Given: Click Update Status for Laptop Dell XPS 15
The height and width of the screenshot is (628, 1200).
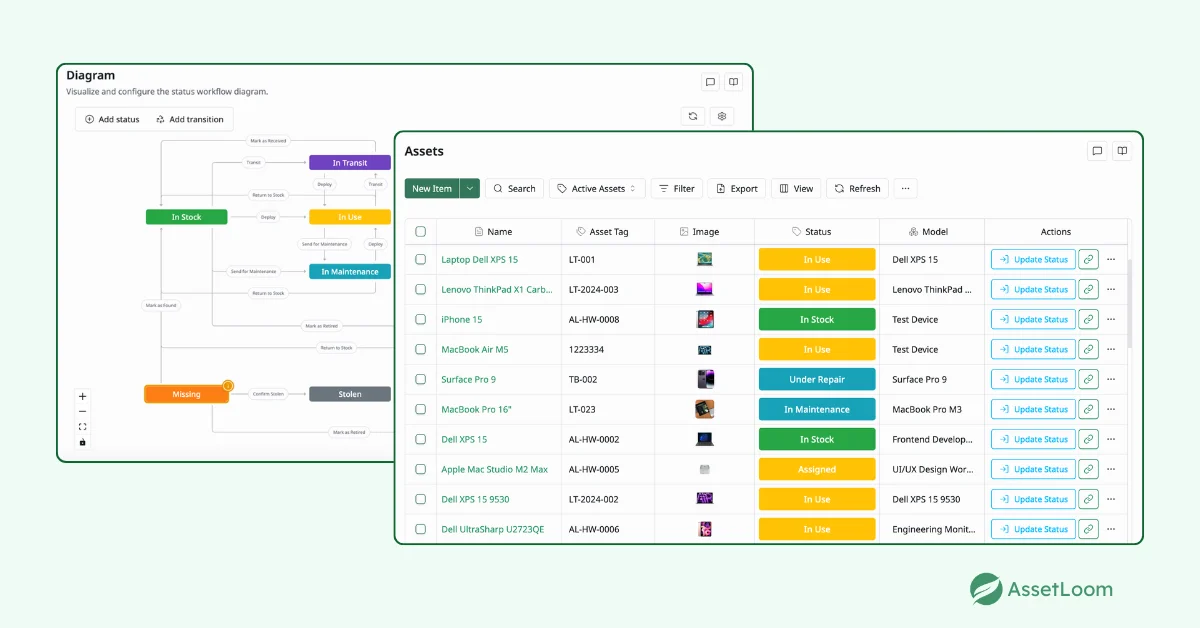Looking at the screenshot, I should (1033, 259).
